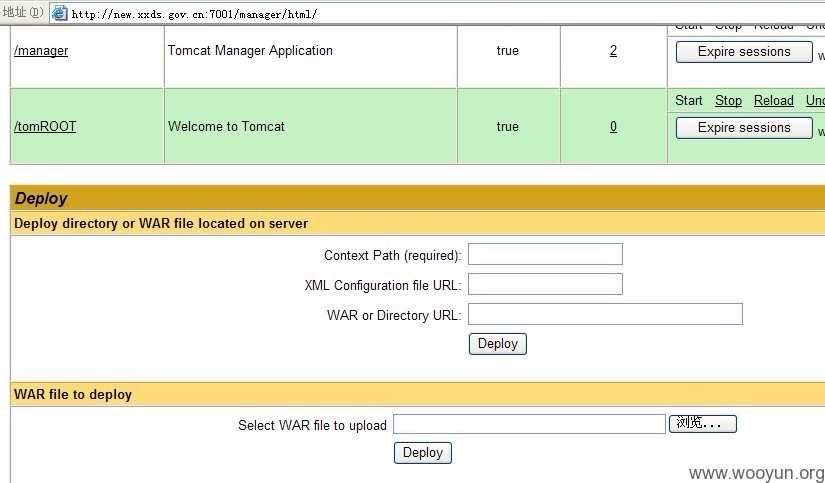This screenshot has height=483, width=825.
Task: Click the XML Configuration file URL field
Action: click(x=545, y=284)
